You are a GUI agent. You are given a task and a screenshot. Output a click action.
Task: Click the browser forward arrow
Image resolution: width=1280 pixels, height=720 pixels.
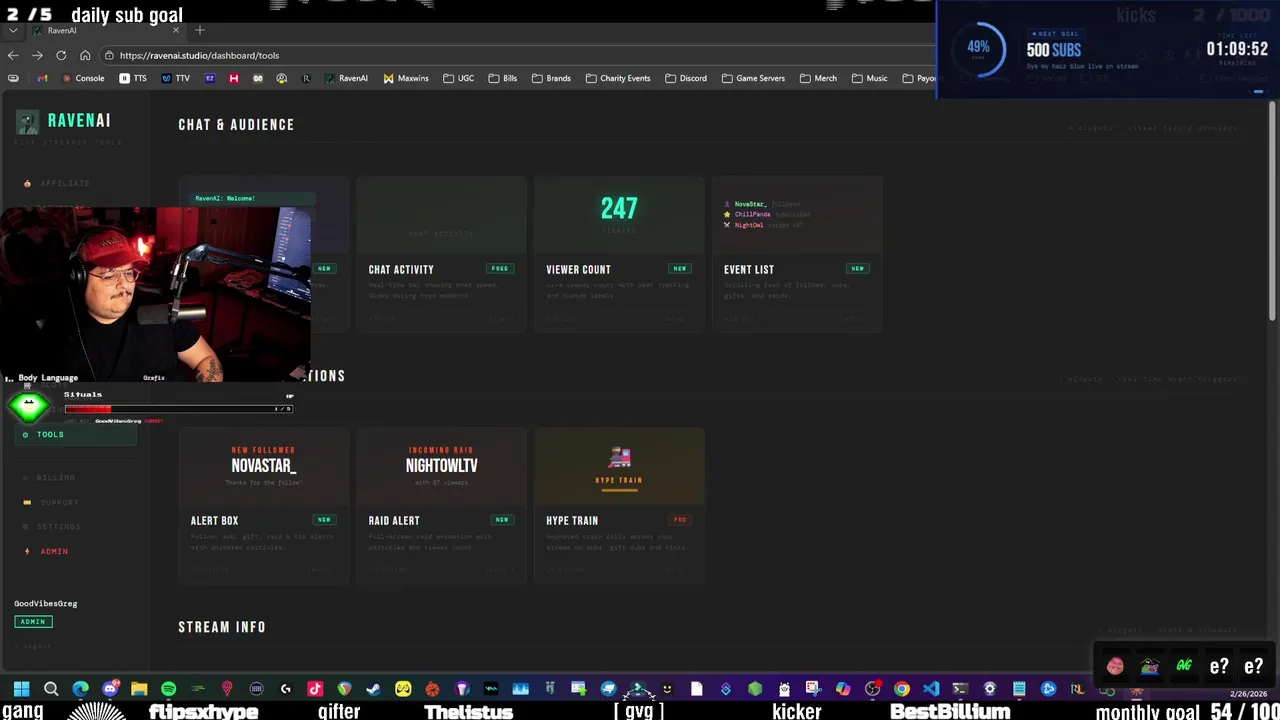tap(37, 55)
